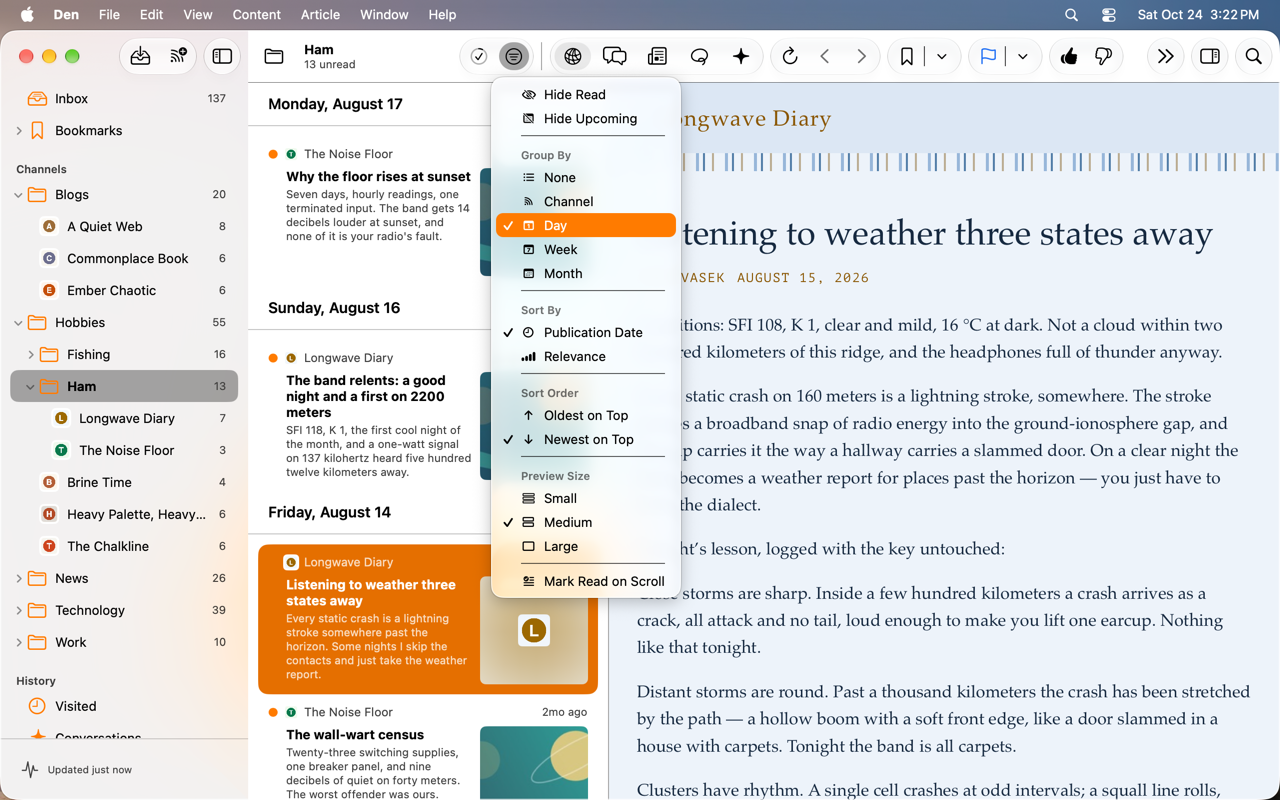Open Visited history in sidebar

124,706
